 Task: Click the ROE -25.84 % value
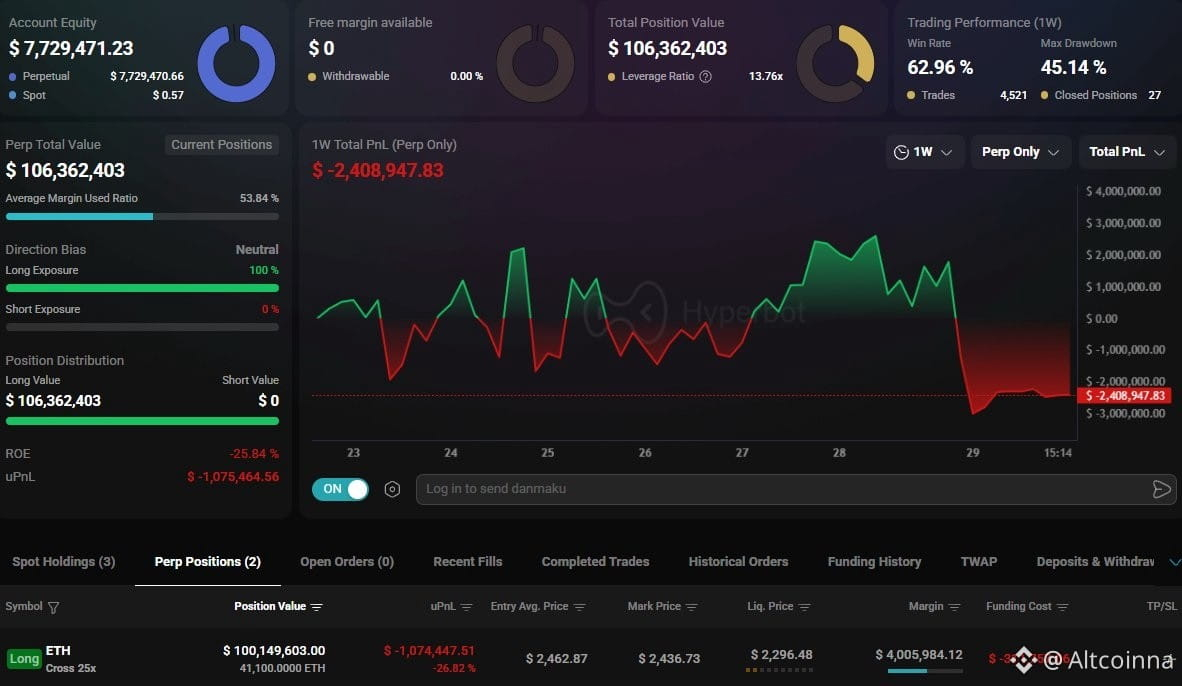pos(254,454)
